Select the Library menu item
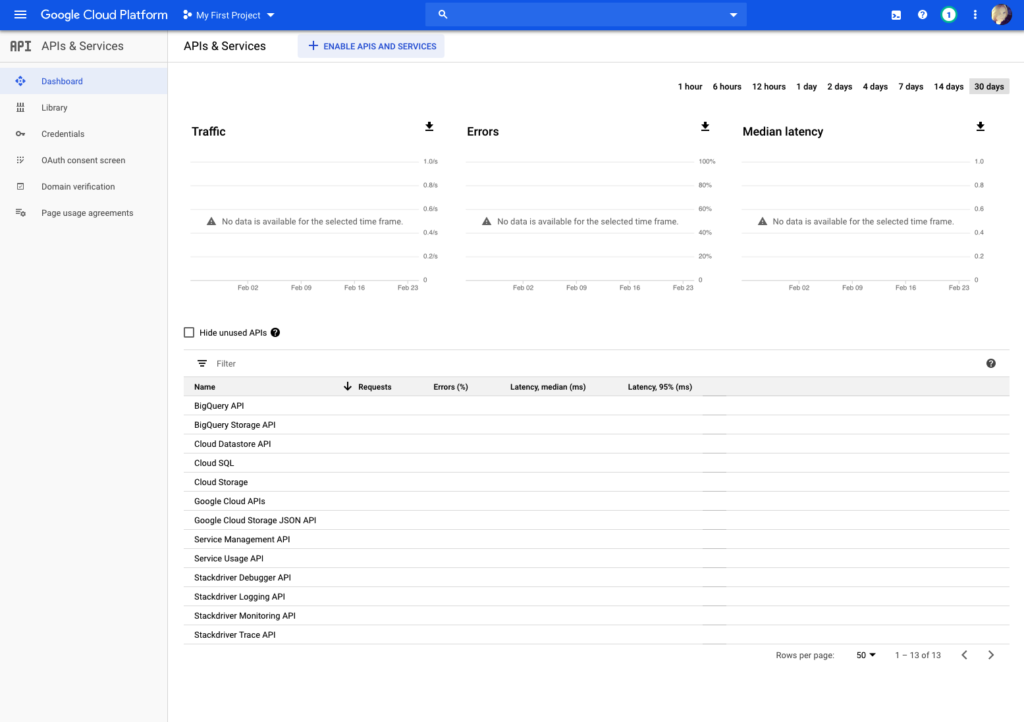The height and width of the screenshot is (722, 1024). coord(84,108)
